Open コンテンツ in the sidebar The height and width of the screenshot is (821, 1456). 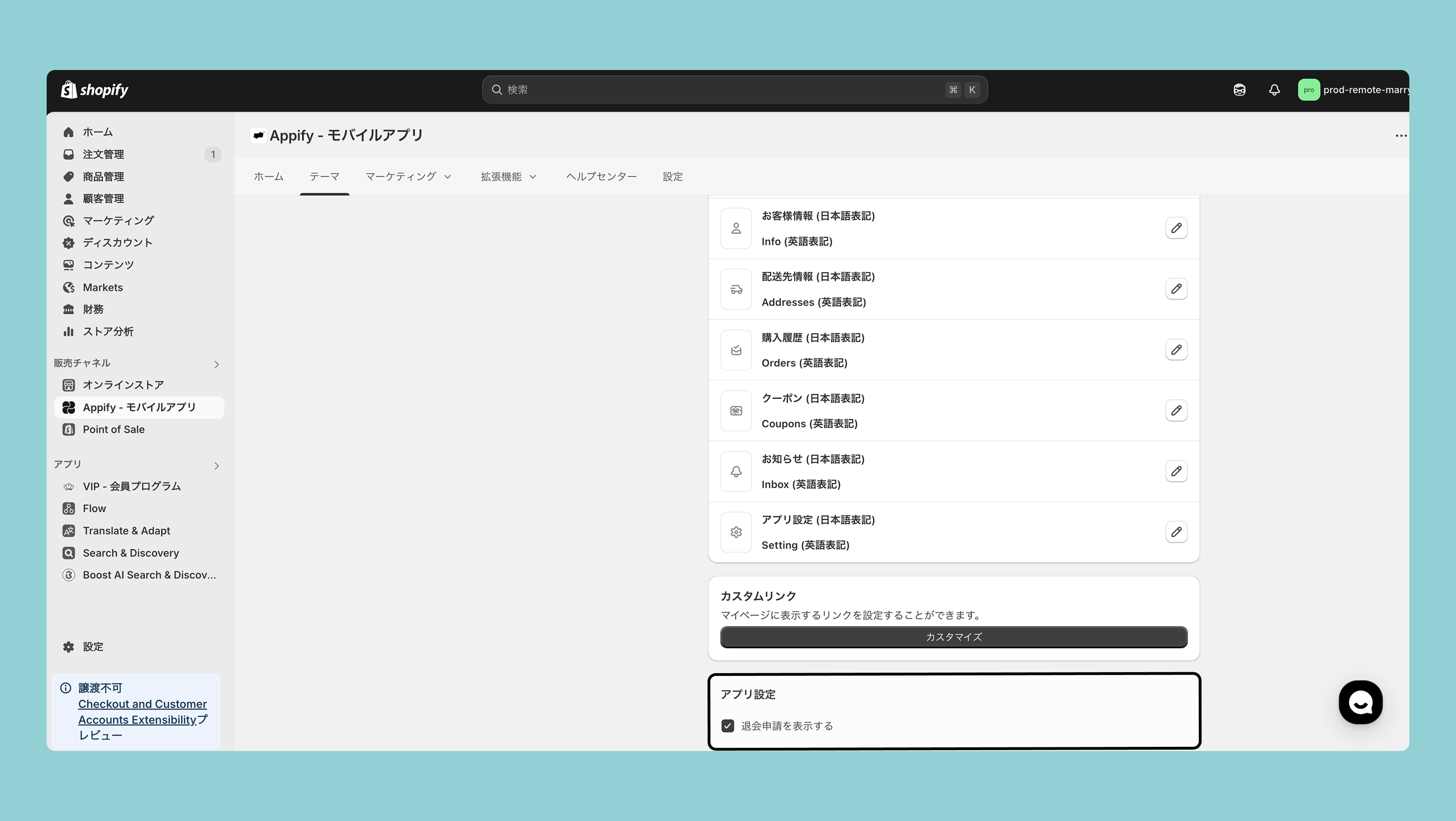(139, 265)
